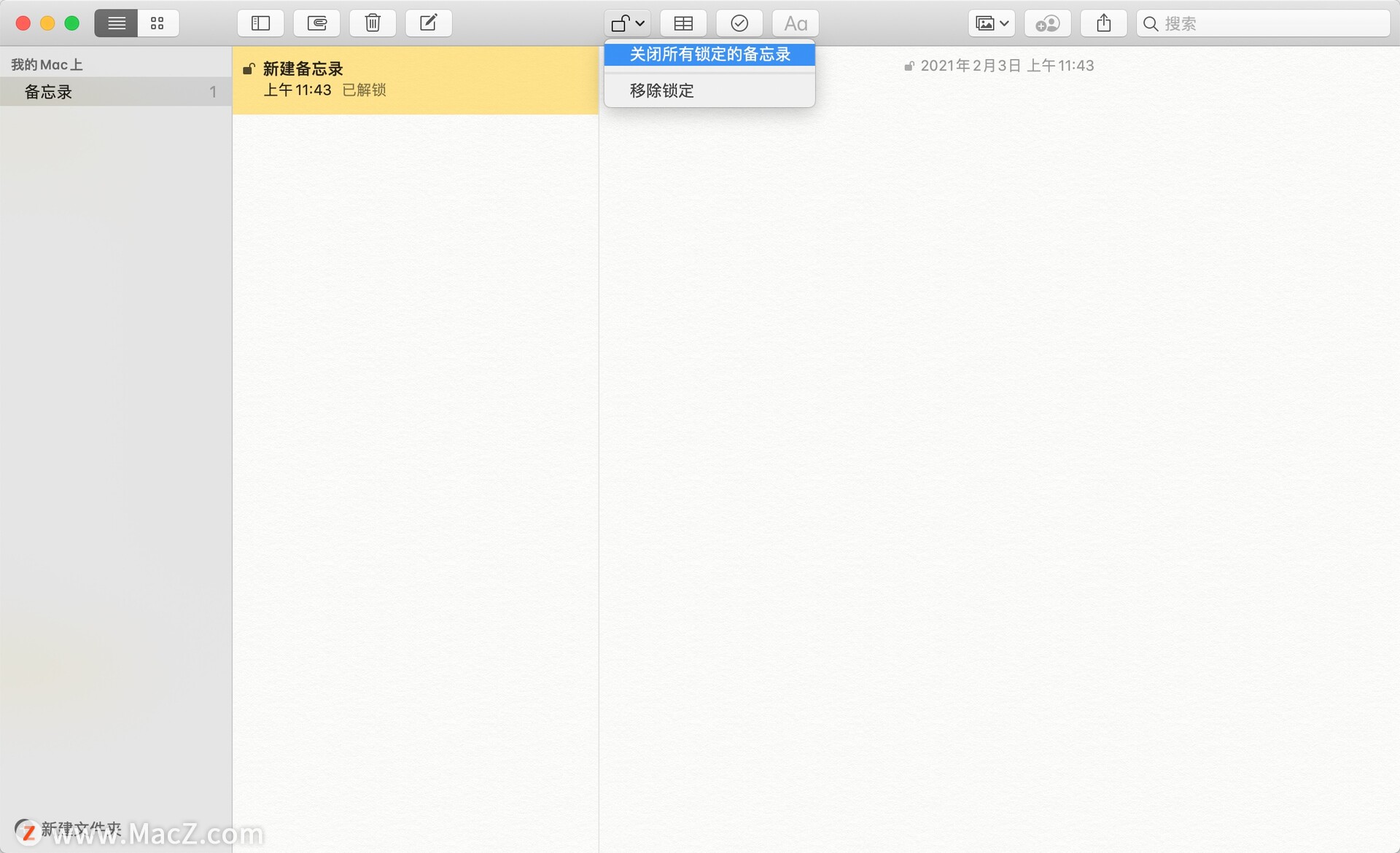Click the add people collaboration icon
The height and width of the screenshot is (853, 1400).
1048,23
